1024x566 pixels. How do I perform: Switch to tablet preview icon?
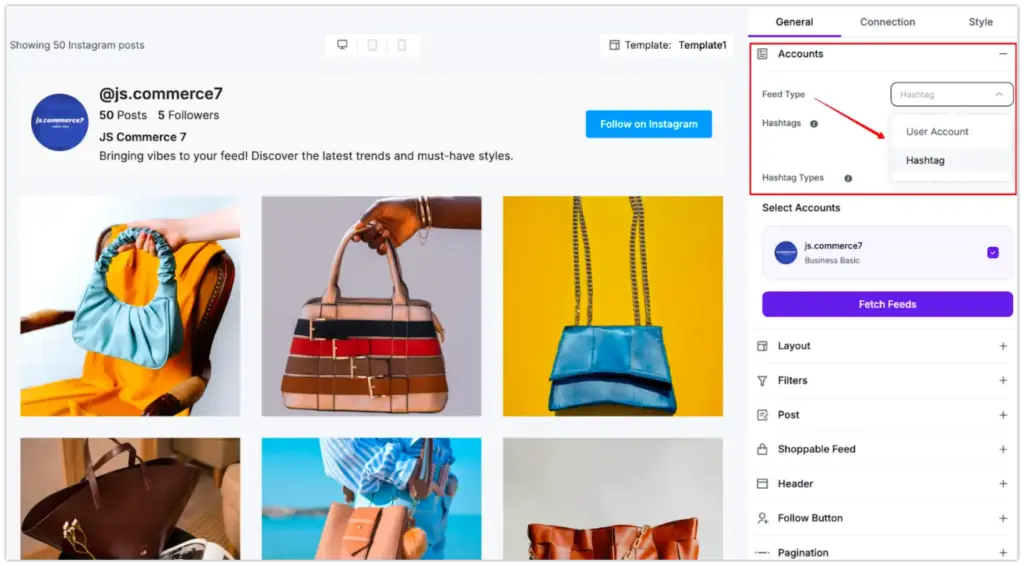tap(372, 44)
